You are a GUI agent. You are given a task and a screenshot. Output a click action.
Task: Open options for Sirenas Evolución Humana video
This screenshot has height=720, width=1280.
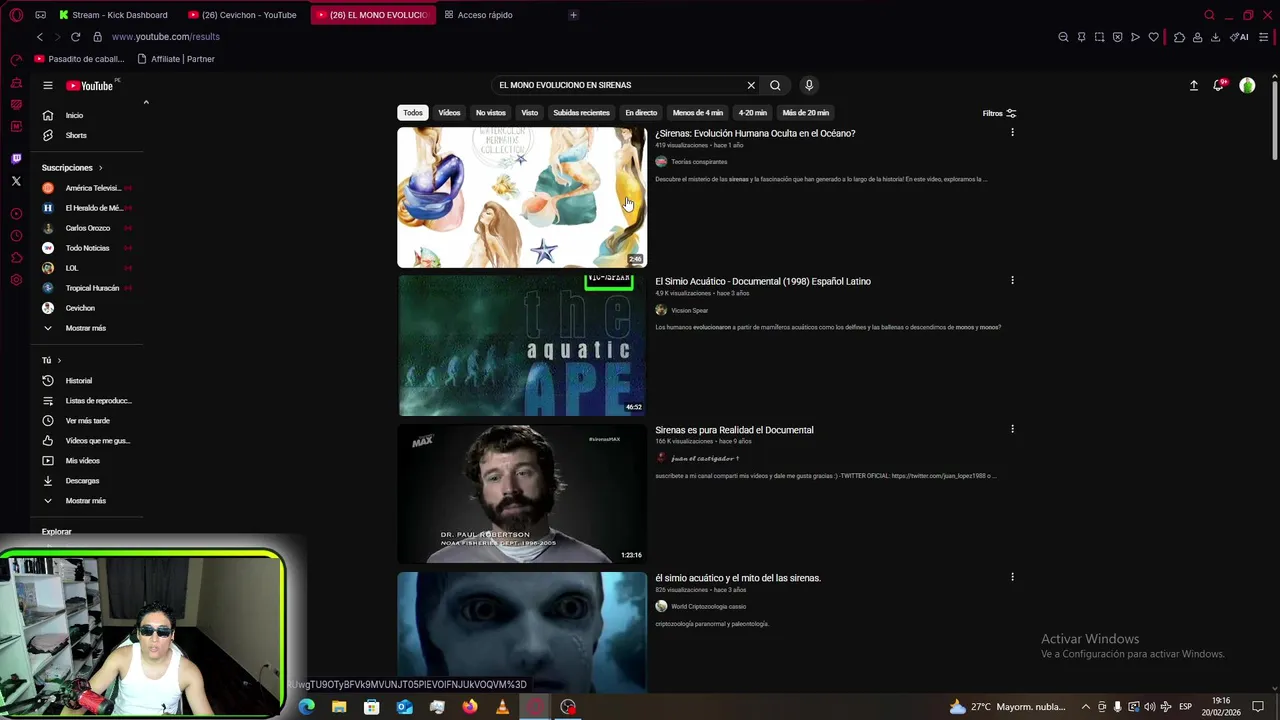pos(1012,132)
